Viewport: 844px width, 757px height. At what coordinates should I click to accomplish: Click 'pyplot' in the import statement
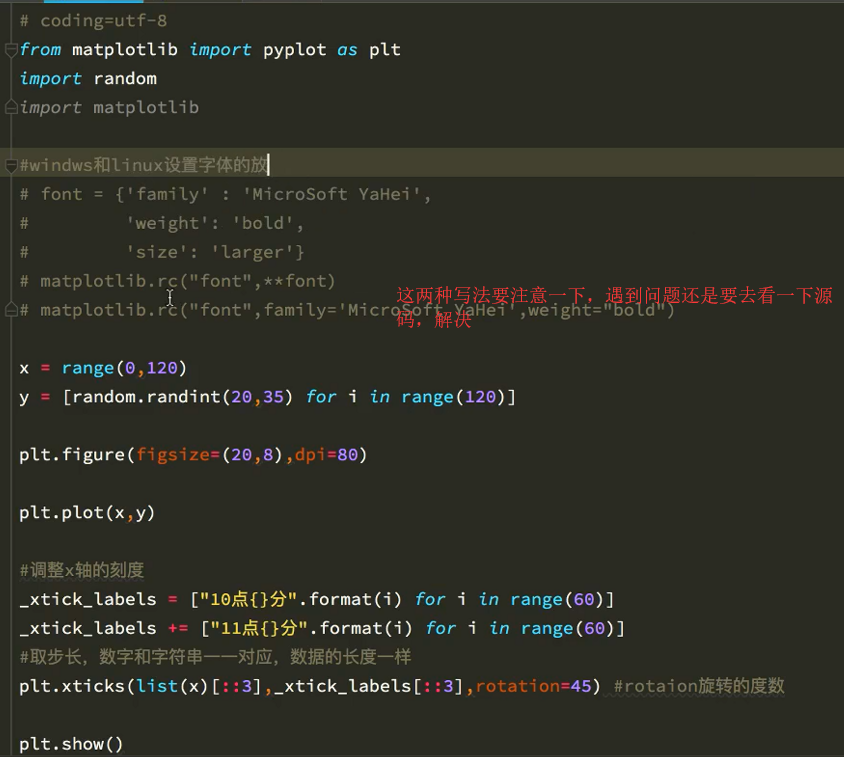point(294,50)
